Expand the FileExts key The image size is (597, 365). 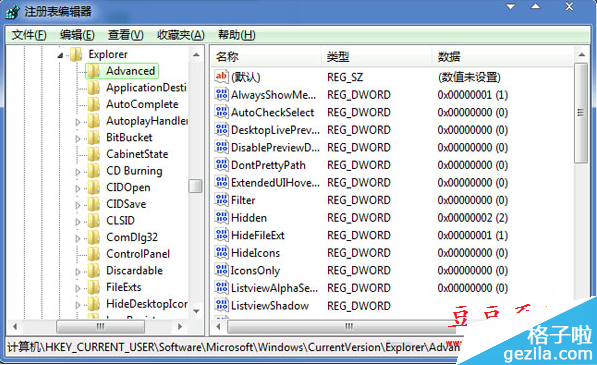click(78, 288)
